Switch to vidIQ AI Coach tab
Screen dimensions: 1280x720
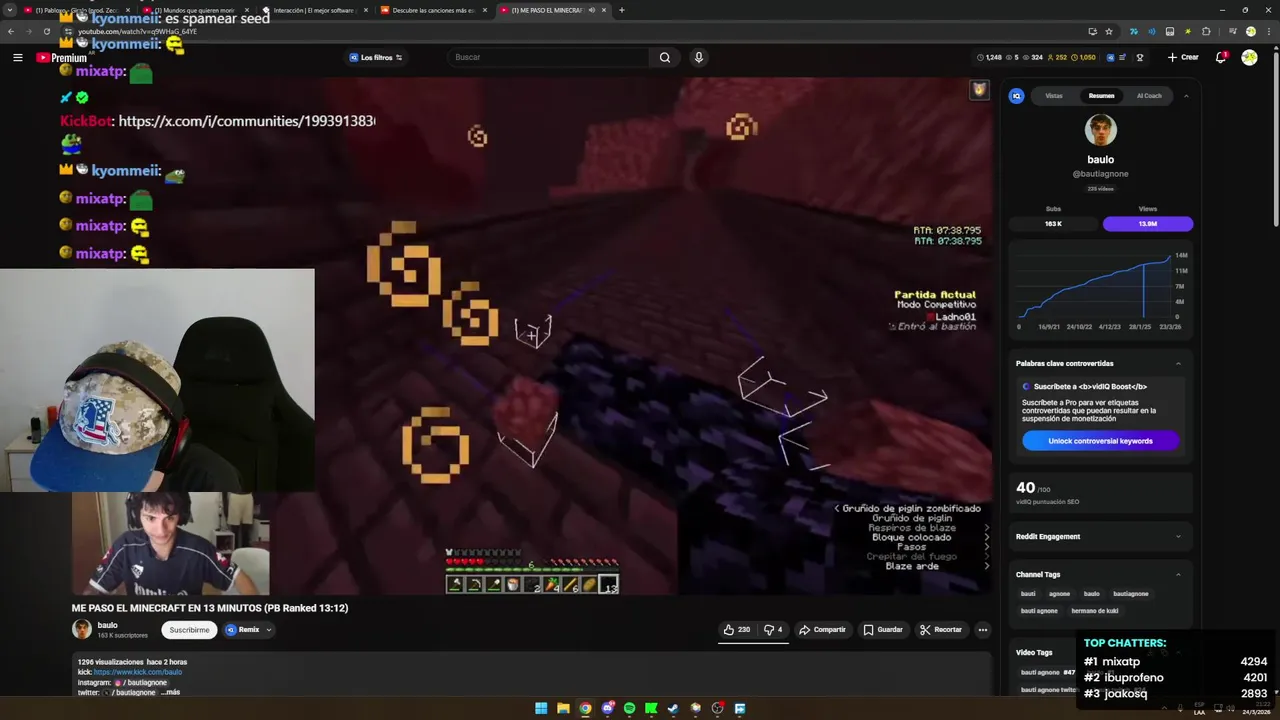[x=1149, y=96]
